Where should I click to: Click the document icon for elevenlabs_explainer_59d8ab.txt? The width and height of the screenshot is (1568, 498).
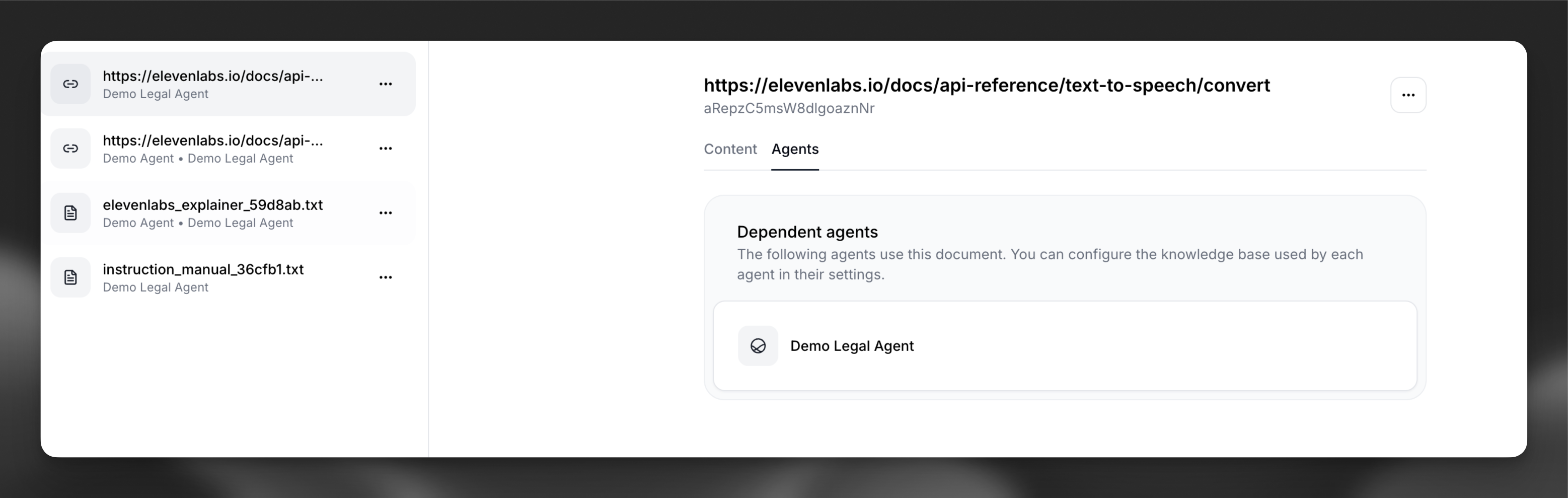[70, 212]
